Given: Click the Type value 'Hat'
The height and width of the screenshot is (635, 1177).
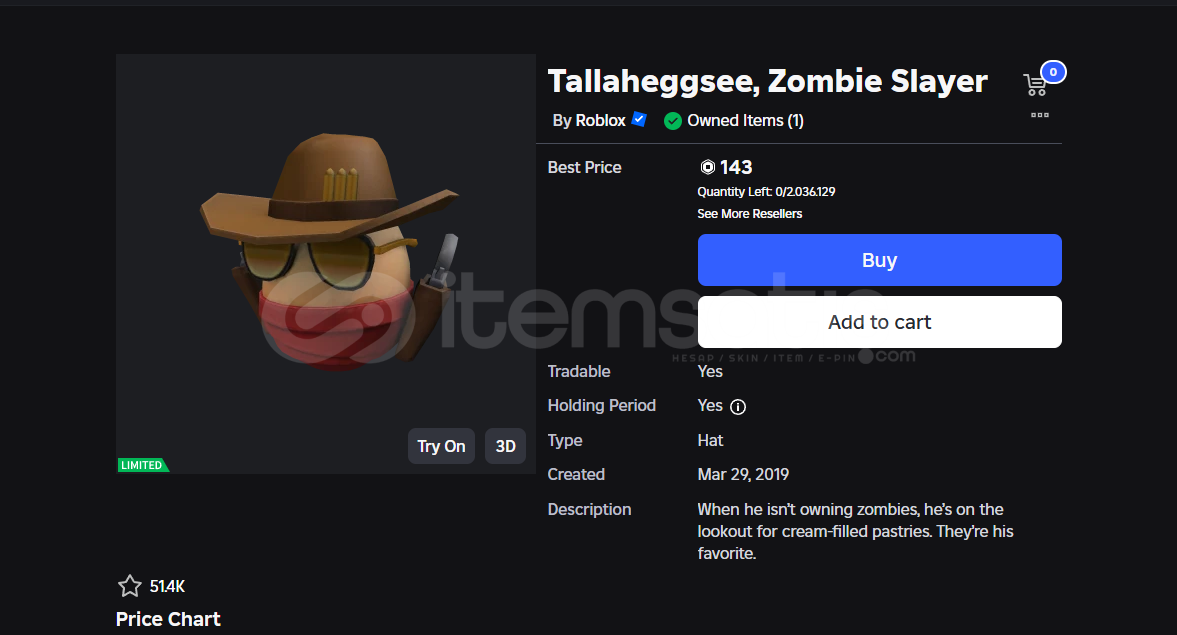Looking at the screenshot, I should point(710,441).
